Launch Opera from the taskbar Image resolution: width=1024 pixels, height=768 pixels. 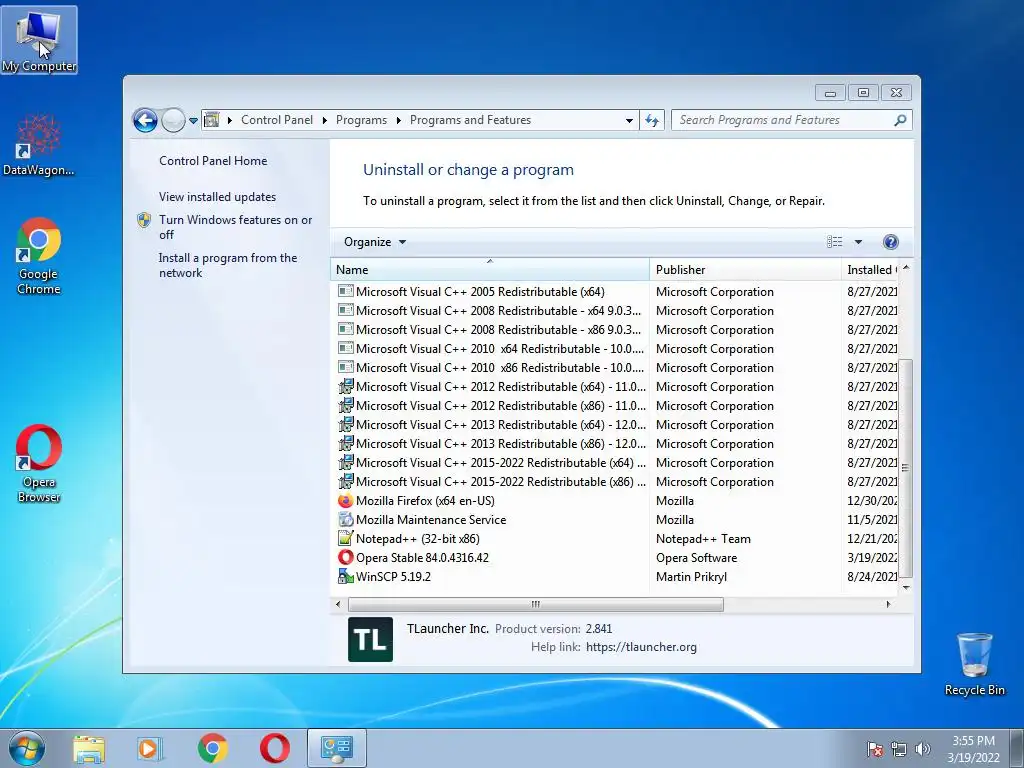click(x=274, y=748)
